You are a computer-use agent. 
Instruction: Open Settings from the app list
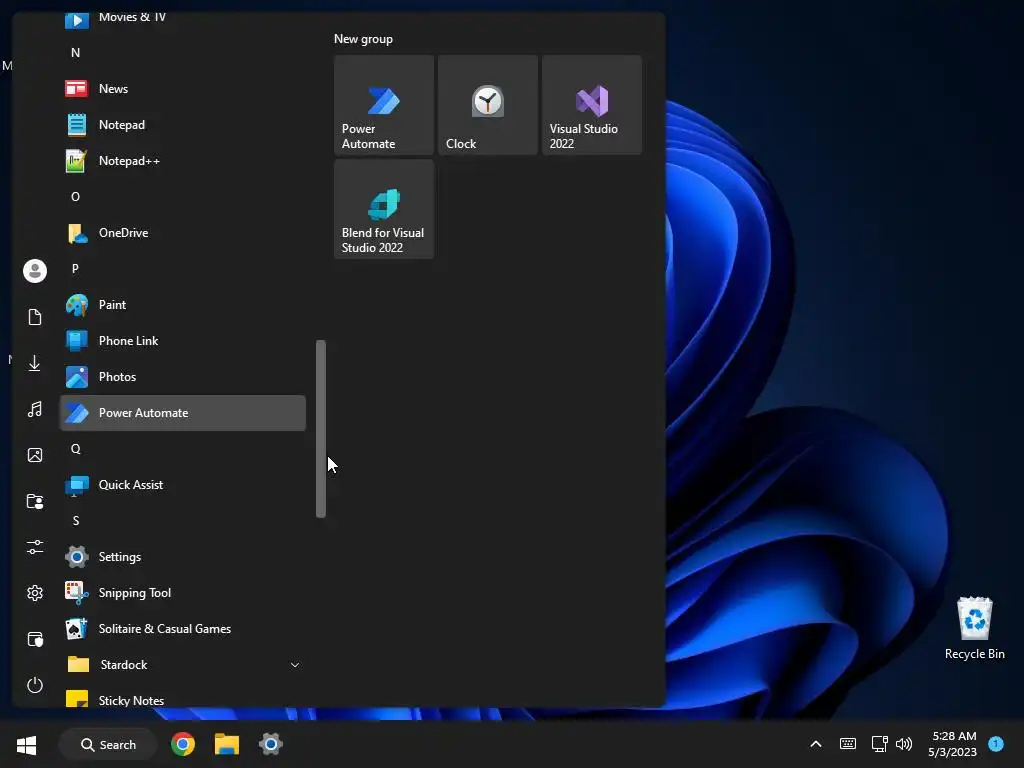click(x=183, y=556)
